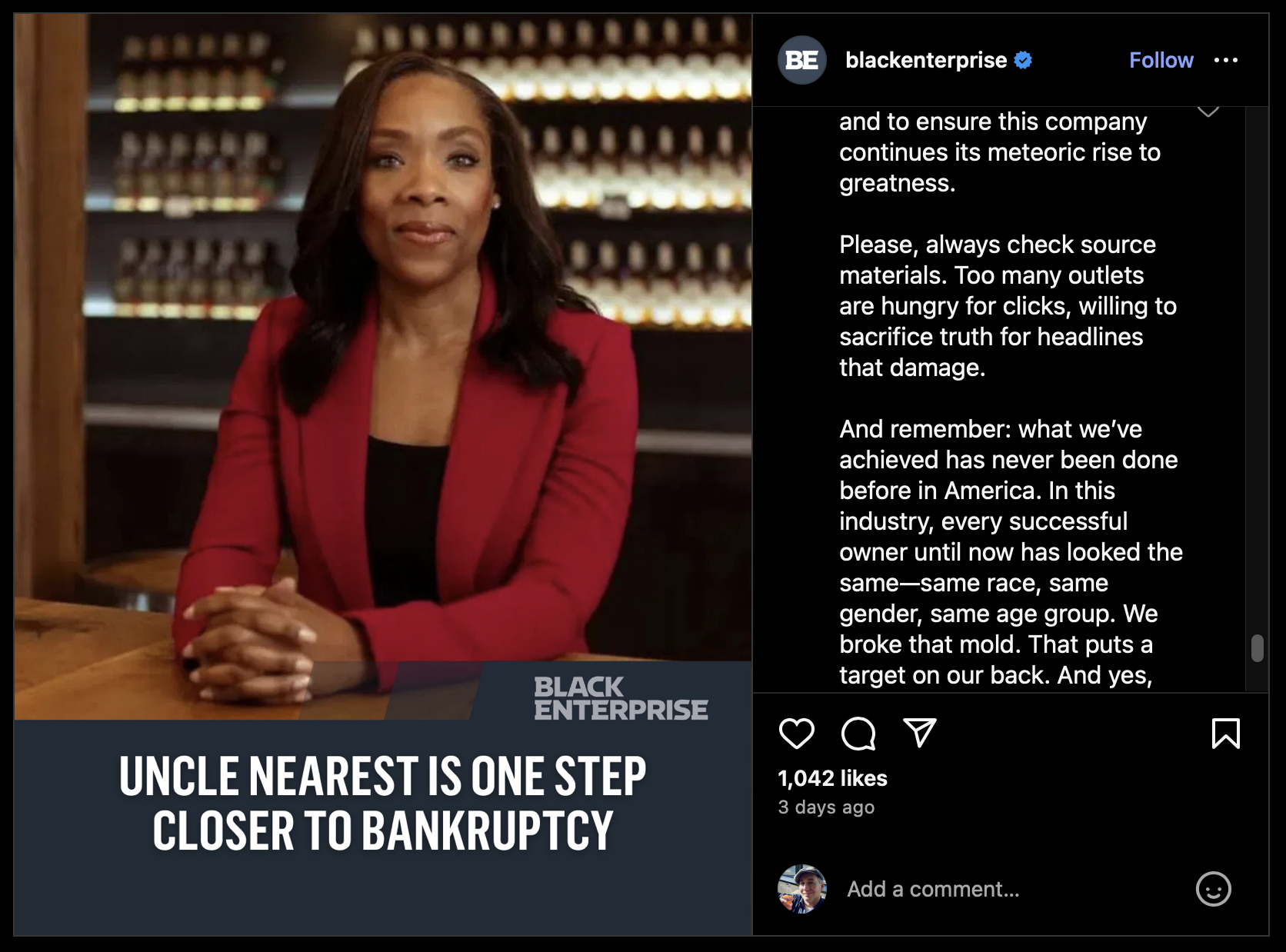Click the 'Uncle Nearest' bankruptcy headline text
Viewport: 1286px width, 952px height.
(383, 804)
